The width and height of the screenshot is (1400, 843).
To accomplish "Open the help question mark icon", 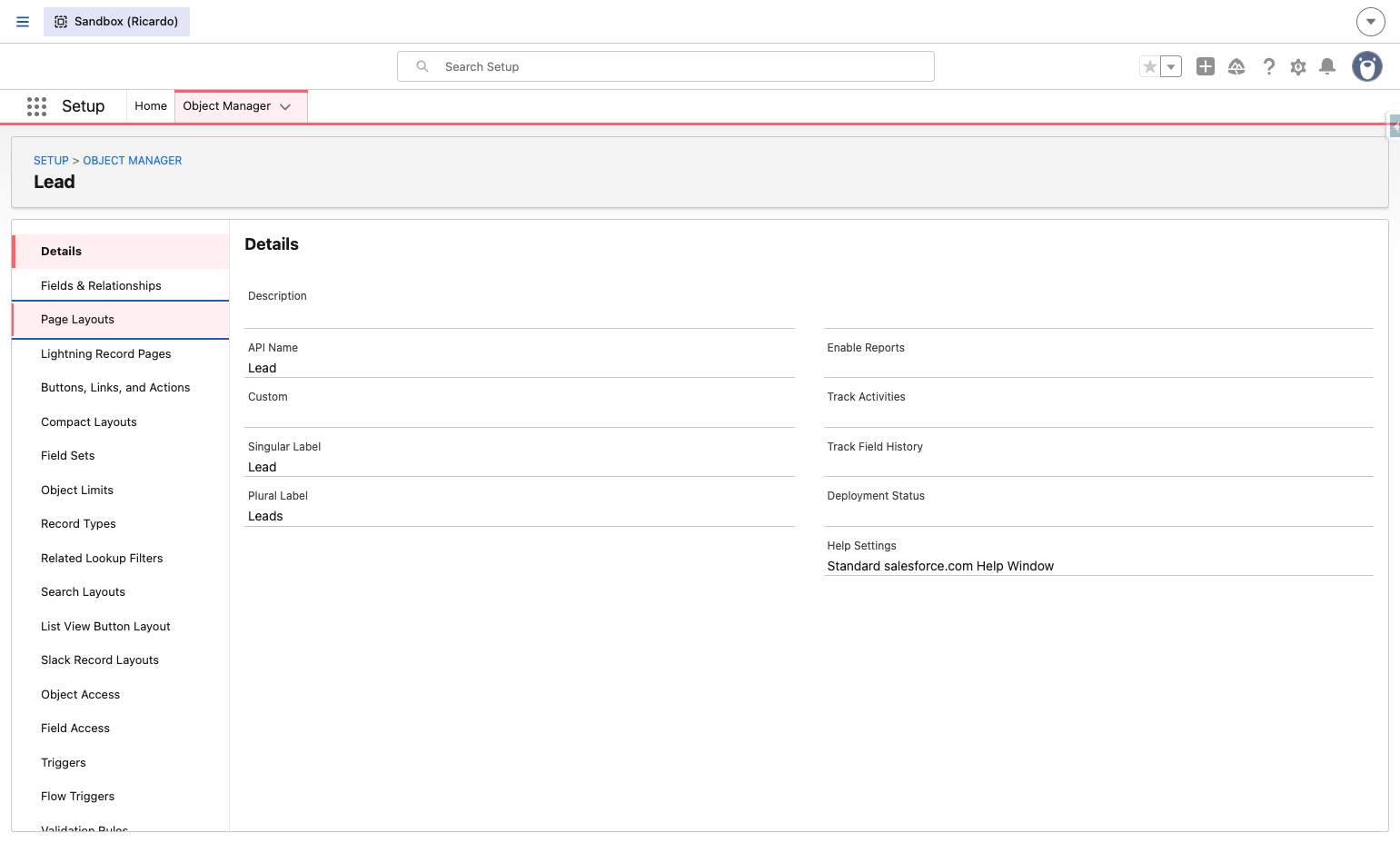I will (1269, 66).
